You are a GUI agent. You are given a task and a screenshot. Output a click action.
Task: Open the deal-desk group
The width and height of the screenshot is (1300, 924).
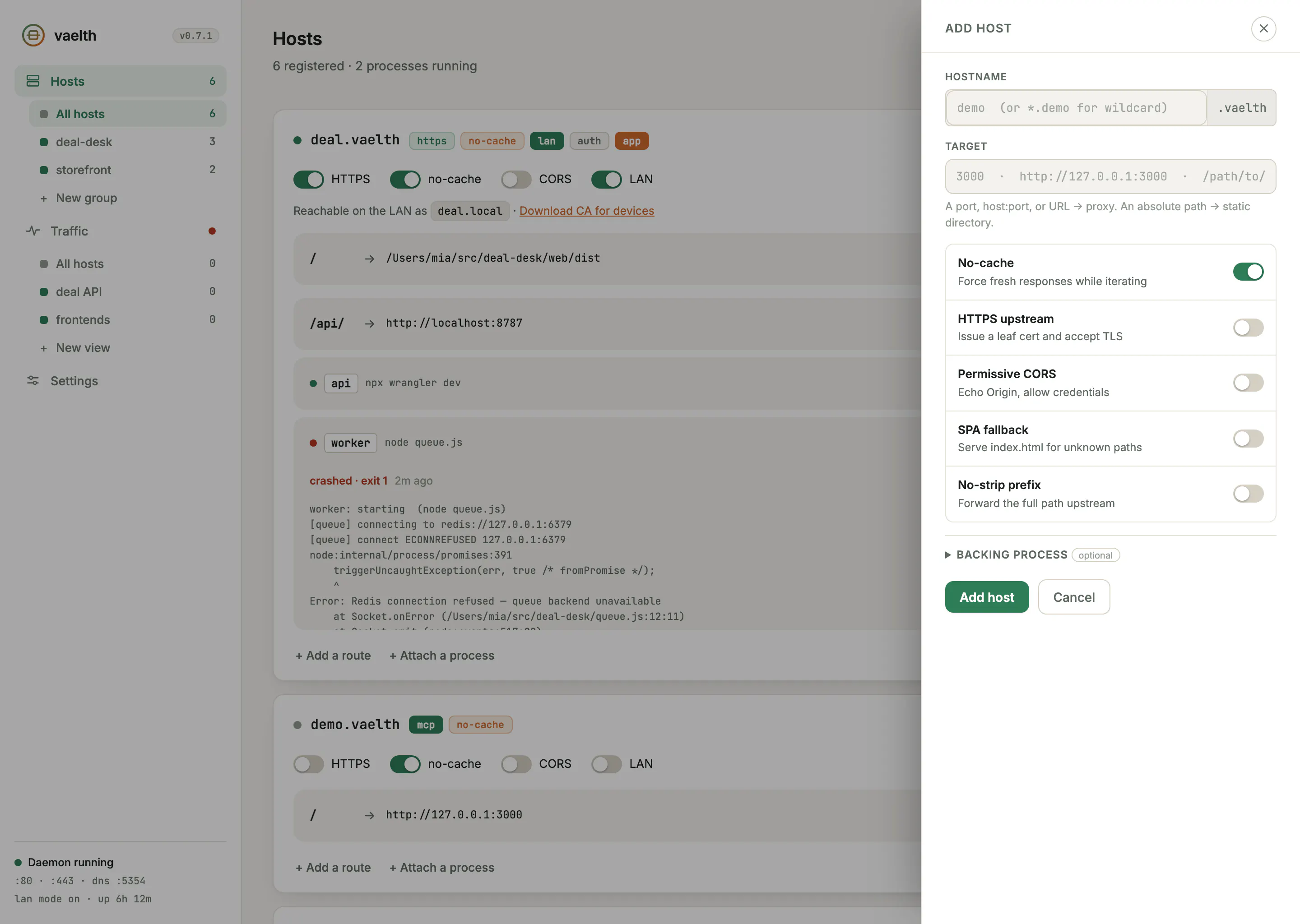[127, 142]
